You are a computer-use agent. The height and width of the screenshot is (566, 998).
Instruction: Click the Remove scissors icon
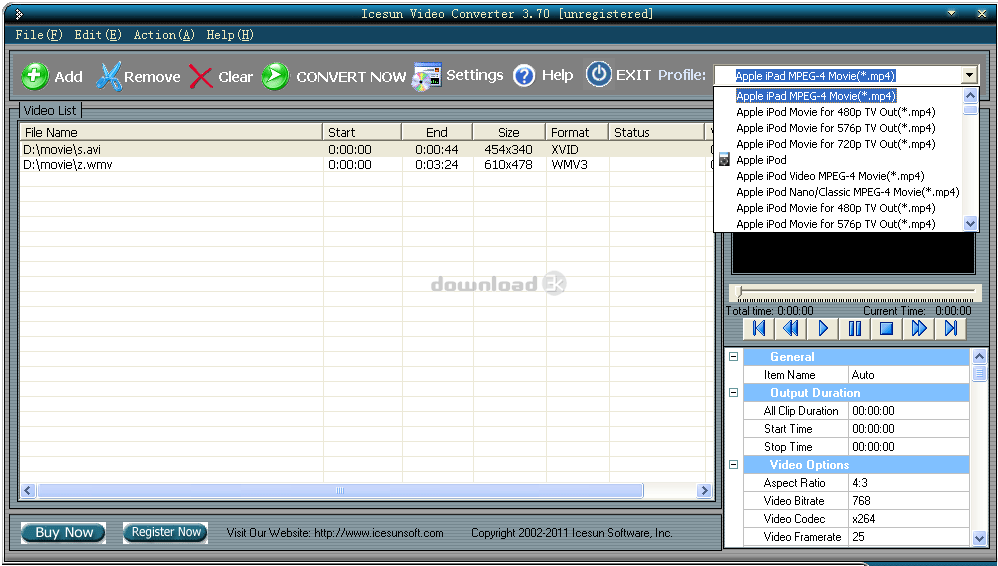[108, 76]
